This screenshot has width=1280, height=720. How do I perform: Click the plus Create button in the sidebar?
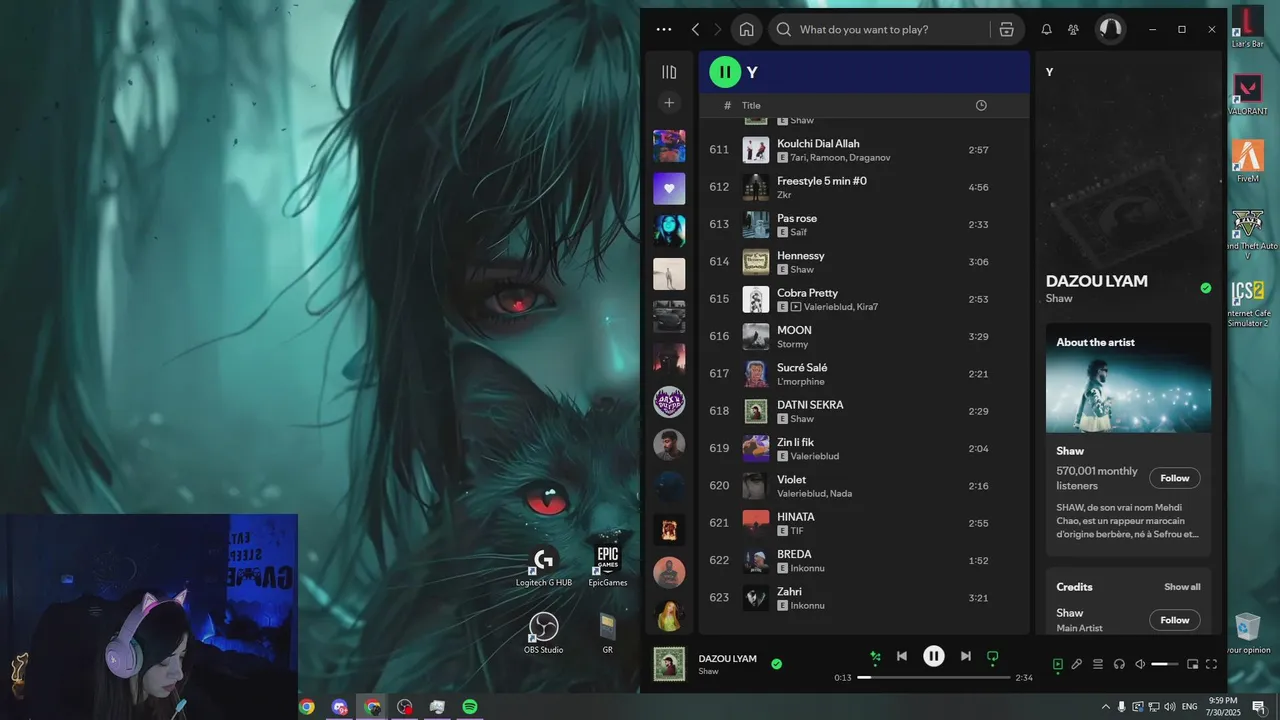pyautogui.click(x=669, y=102)
